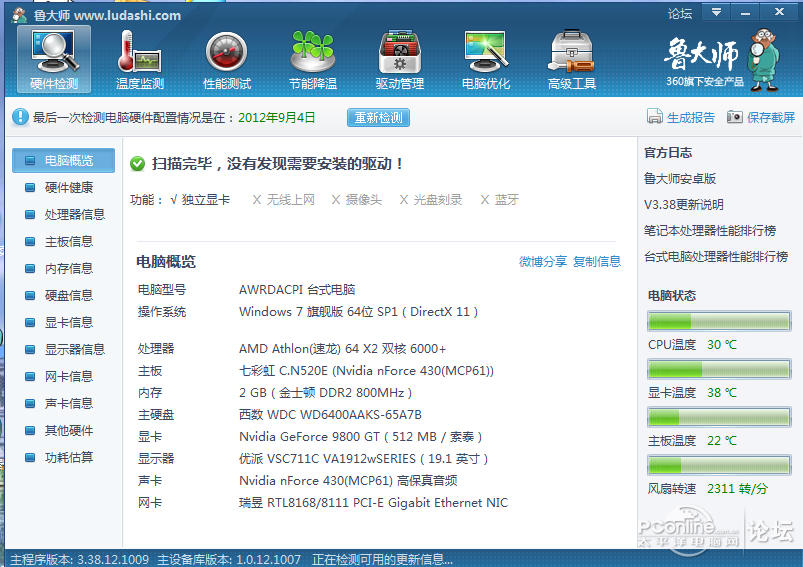Click the 蓝牙 feature indicator
Screen dimensions: 803x567
[499, 199]
